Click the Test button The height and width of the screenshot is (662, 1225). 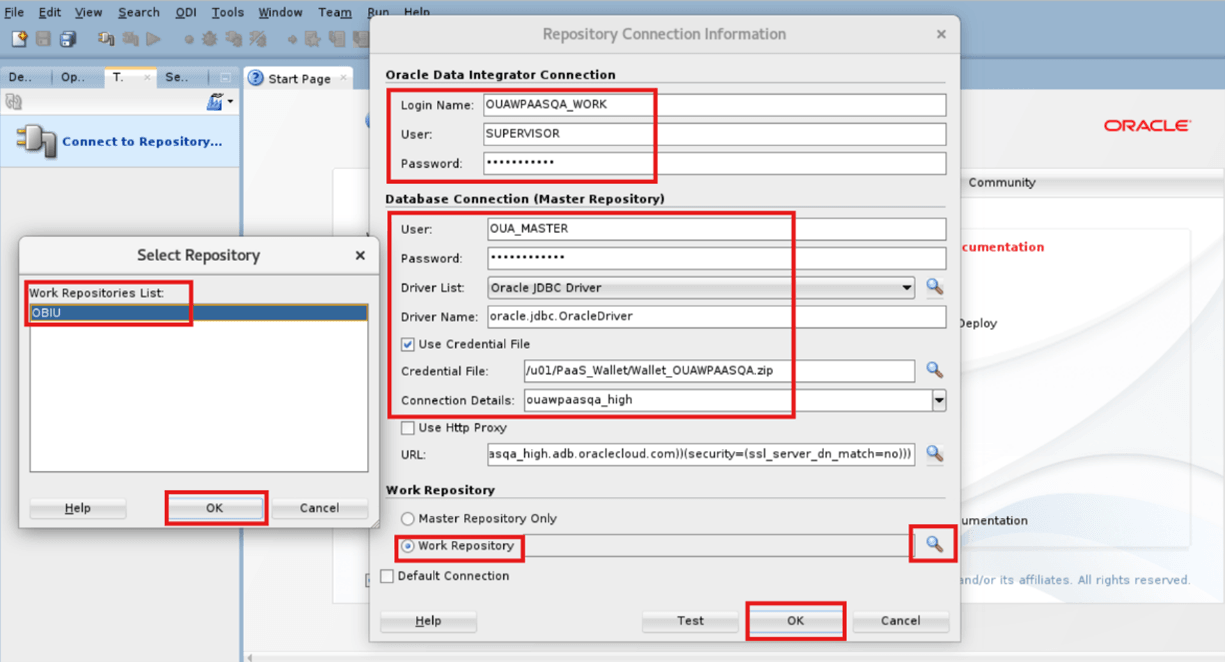tap(690, 620)
